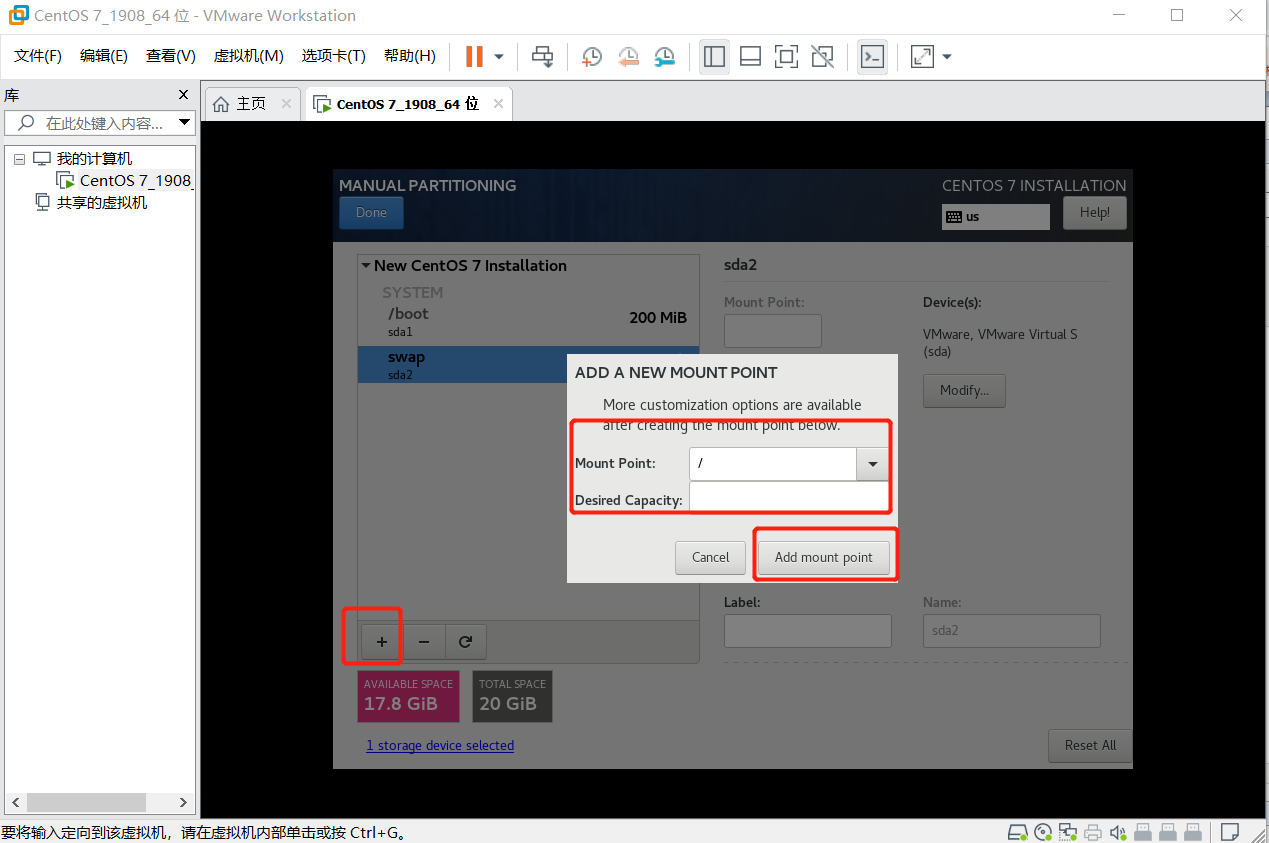
Task: Click the Label field for sda2
Action: click(808, 631)
